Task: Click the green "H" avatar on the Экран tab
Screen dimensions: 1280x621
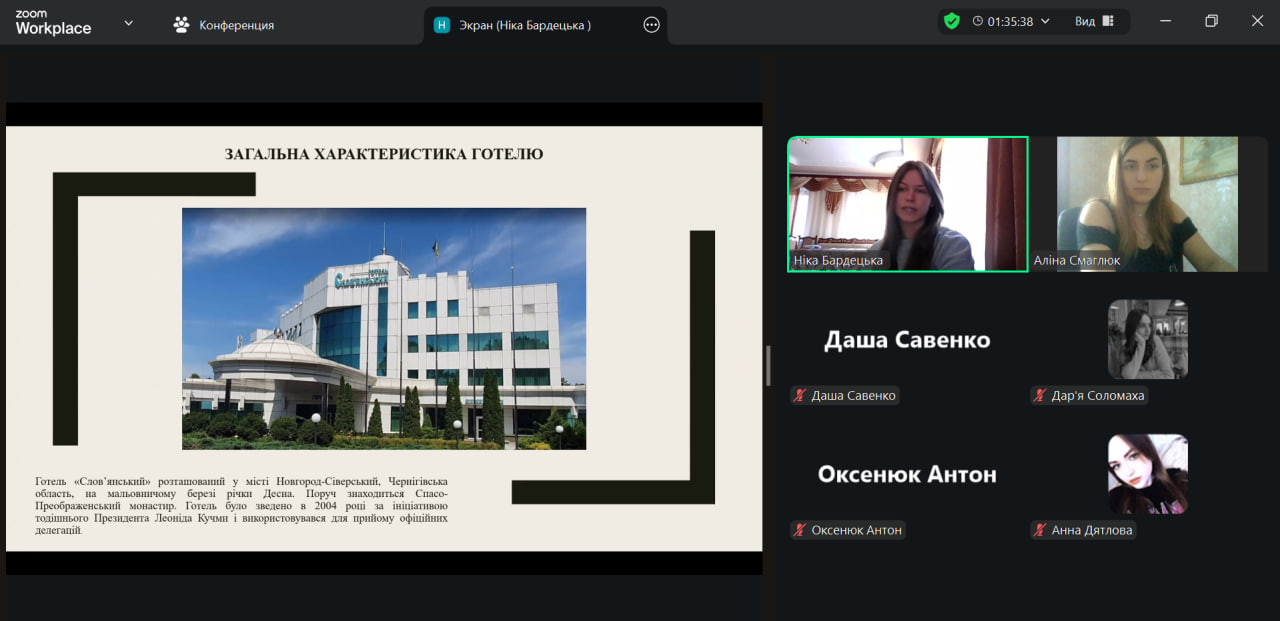Action: (x=442, y=25)
